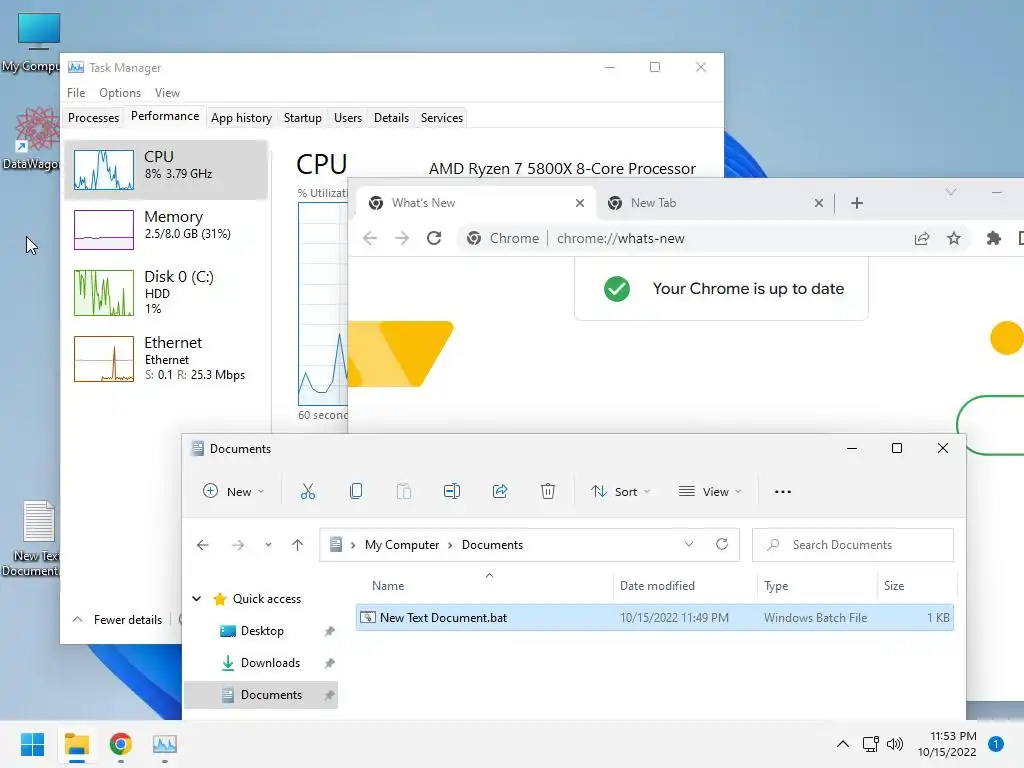Open Chrome Extensions puzzle icon

click(x=994, y=238)
